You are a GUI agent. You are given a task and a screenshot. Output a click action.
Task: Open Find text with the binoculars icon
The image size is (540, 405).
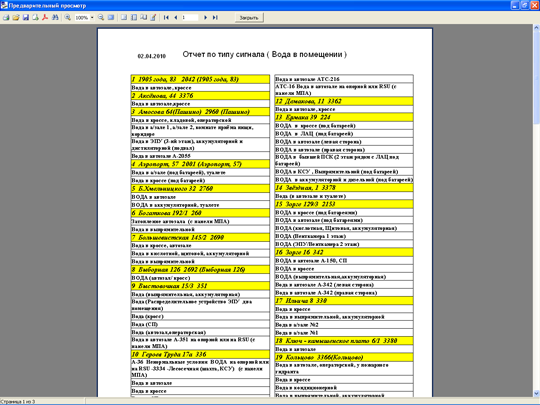click(x=55, y=17)
